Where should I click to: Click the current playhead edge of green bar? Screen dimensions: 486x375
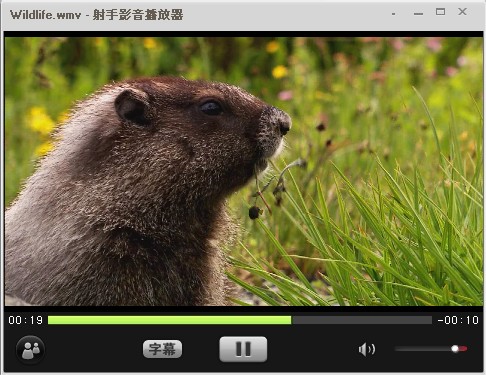291,320
